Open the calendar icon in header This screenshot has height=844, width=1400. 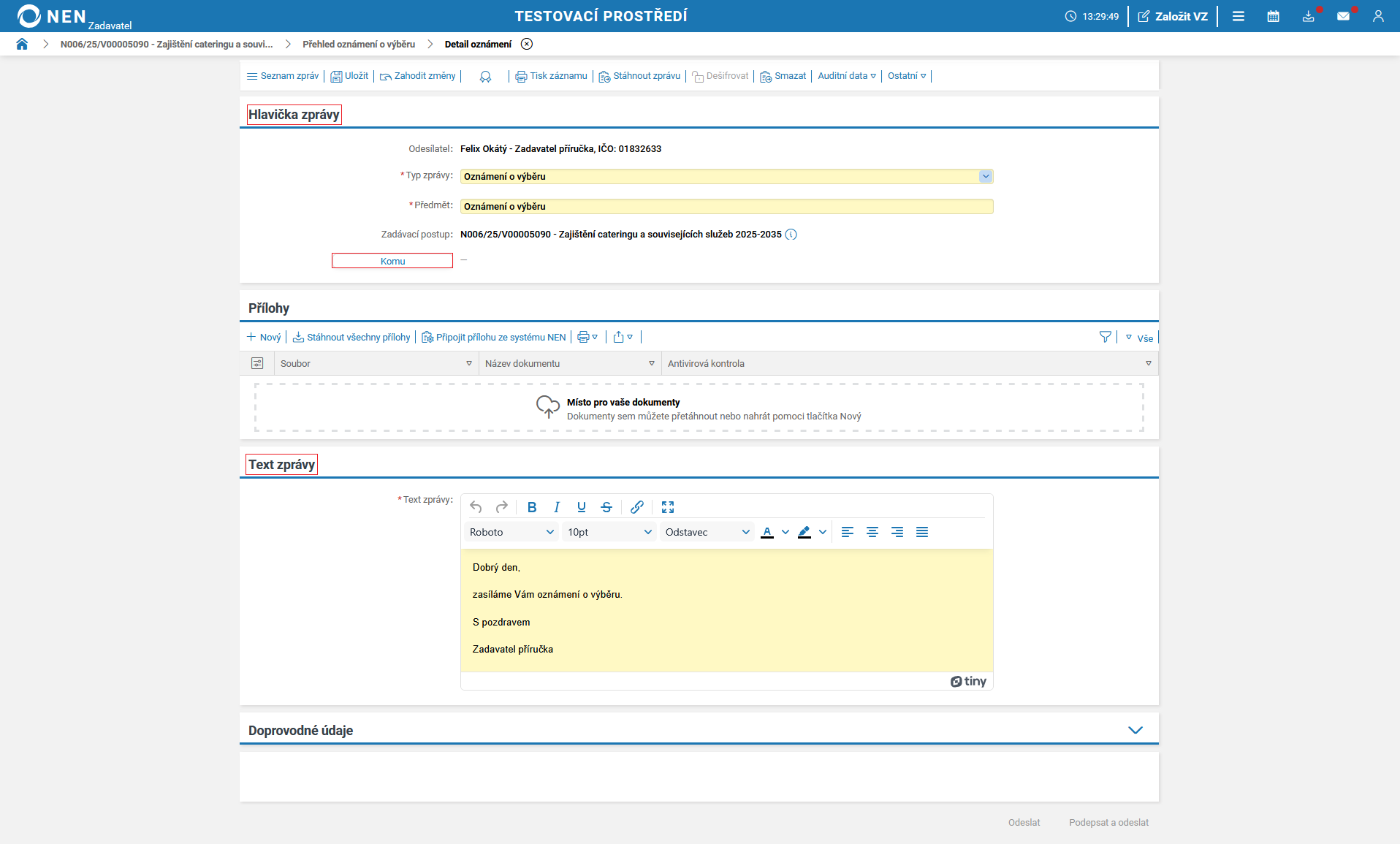pos(1273,16)
